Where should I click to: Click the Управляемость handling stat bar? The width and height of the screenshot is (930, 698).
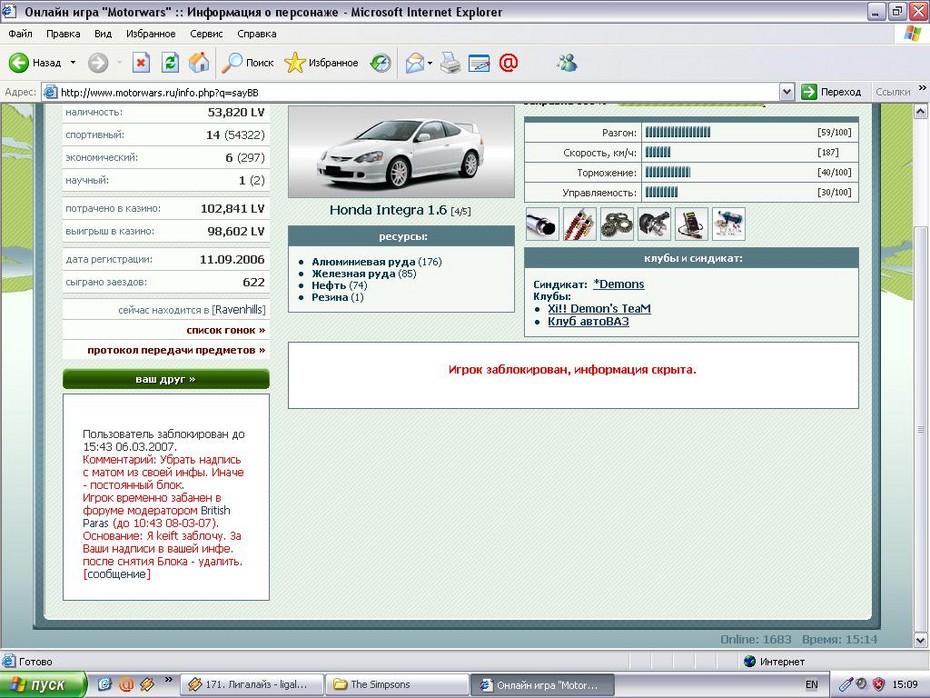661,192
